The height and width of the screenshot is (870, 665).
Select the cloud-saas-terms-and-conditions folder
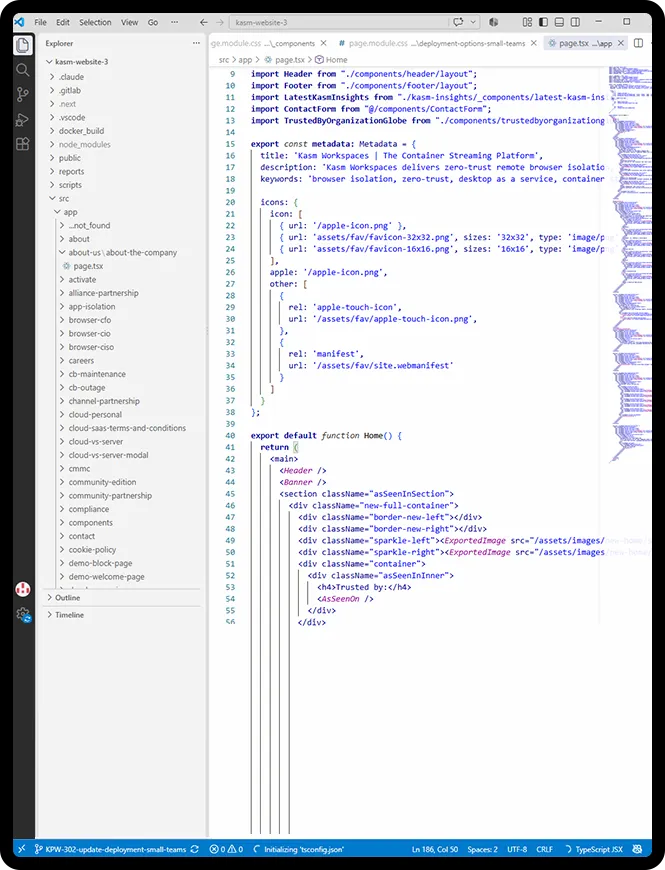coord(127,428)
